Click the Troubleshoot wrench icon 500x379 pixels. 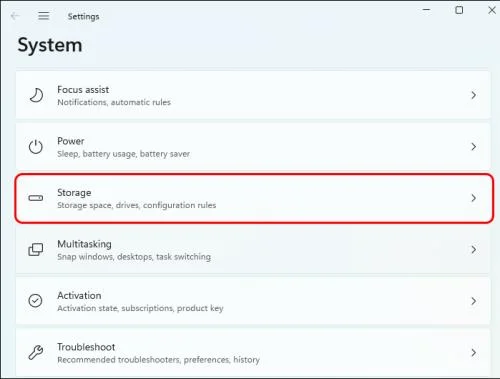click(36, 353)
